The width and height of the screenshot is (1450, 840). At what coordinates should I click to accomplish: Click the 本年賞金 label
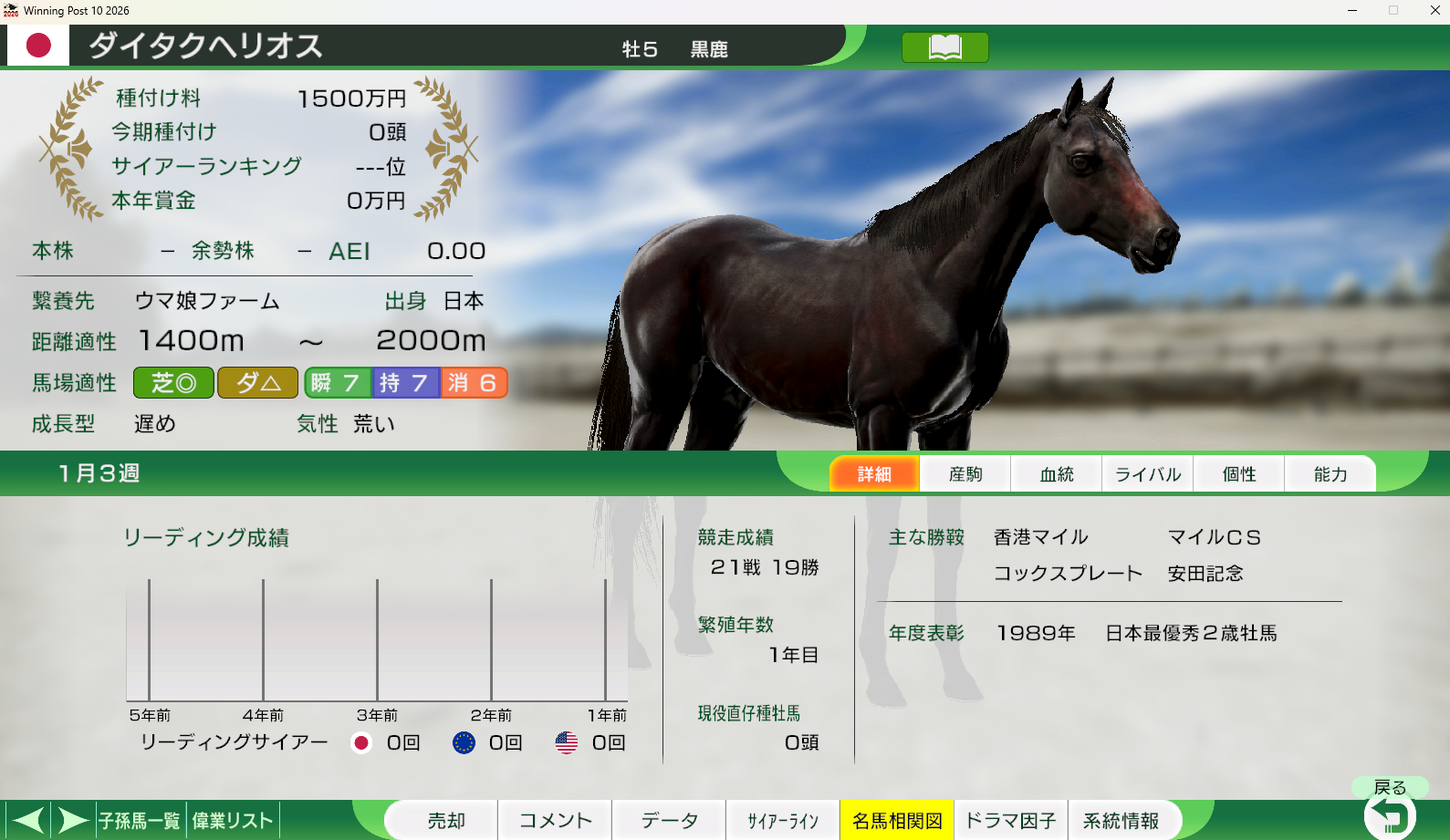click(153, 201)
